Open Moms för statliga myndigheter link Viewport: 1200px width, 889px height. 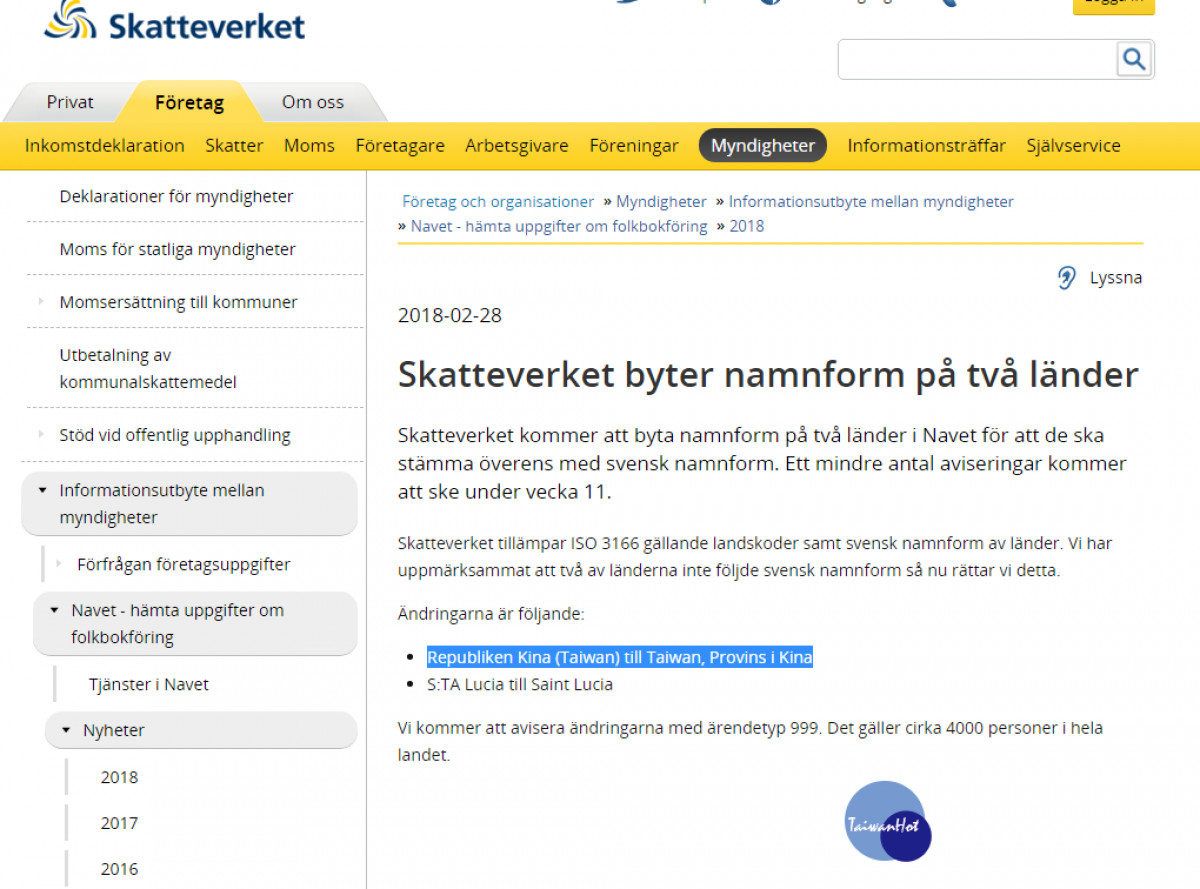pyautogui.click(x=177, y=250)
